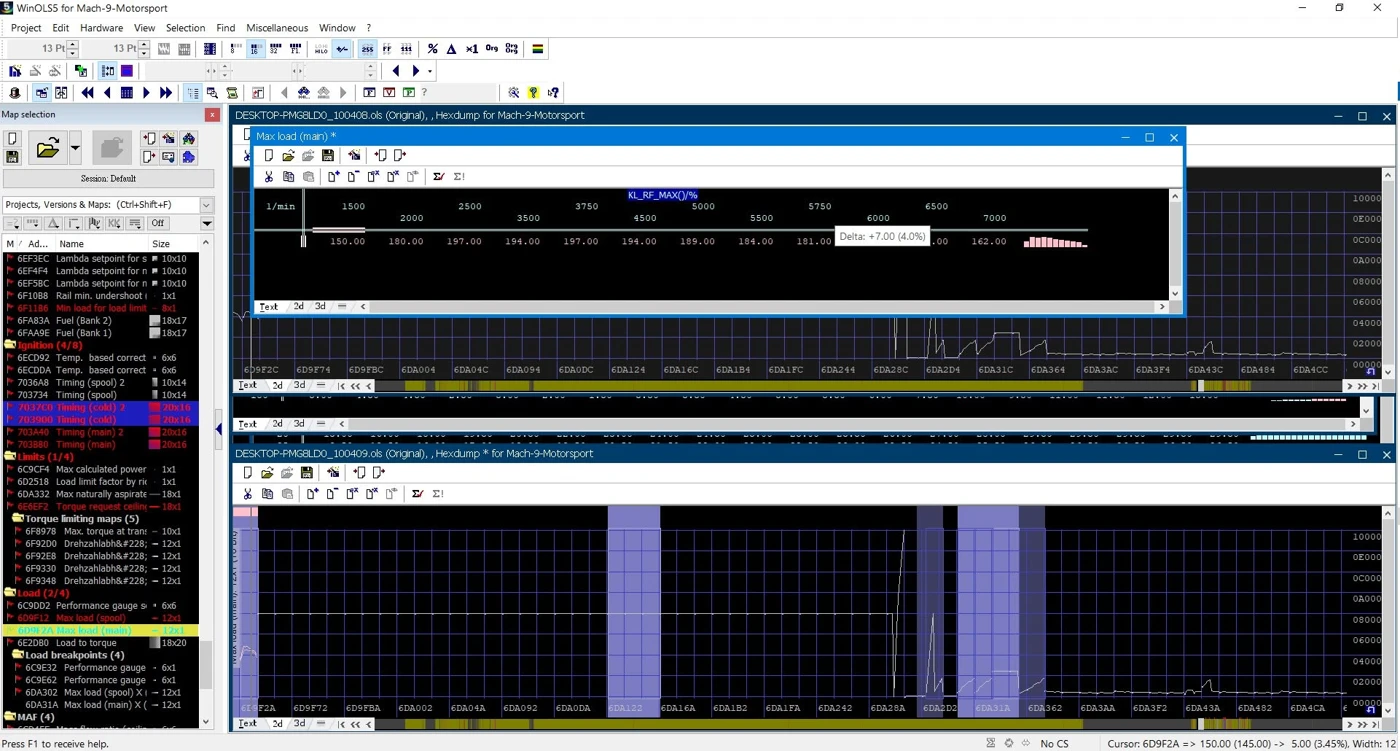Jump to last map with double-right arrows

166,93
